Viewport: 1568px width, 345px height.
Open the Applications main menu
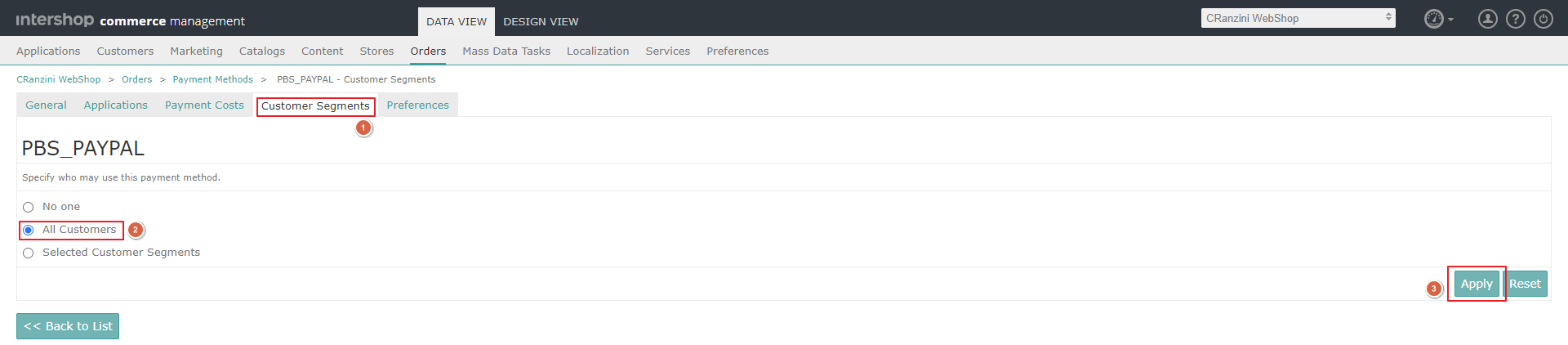48,51
